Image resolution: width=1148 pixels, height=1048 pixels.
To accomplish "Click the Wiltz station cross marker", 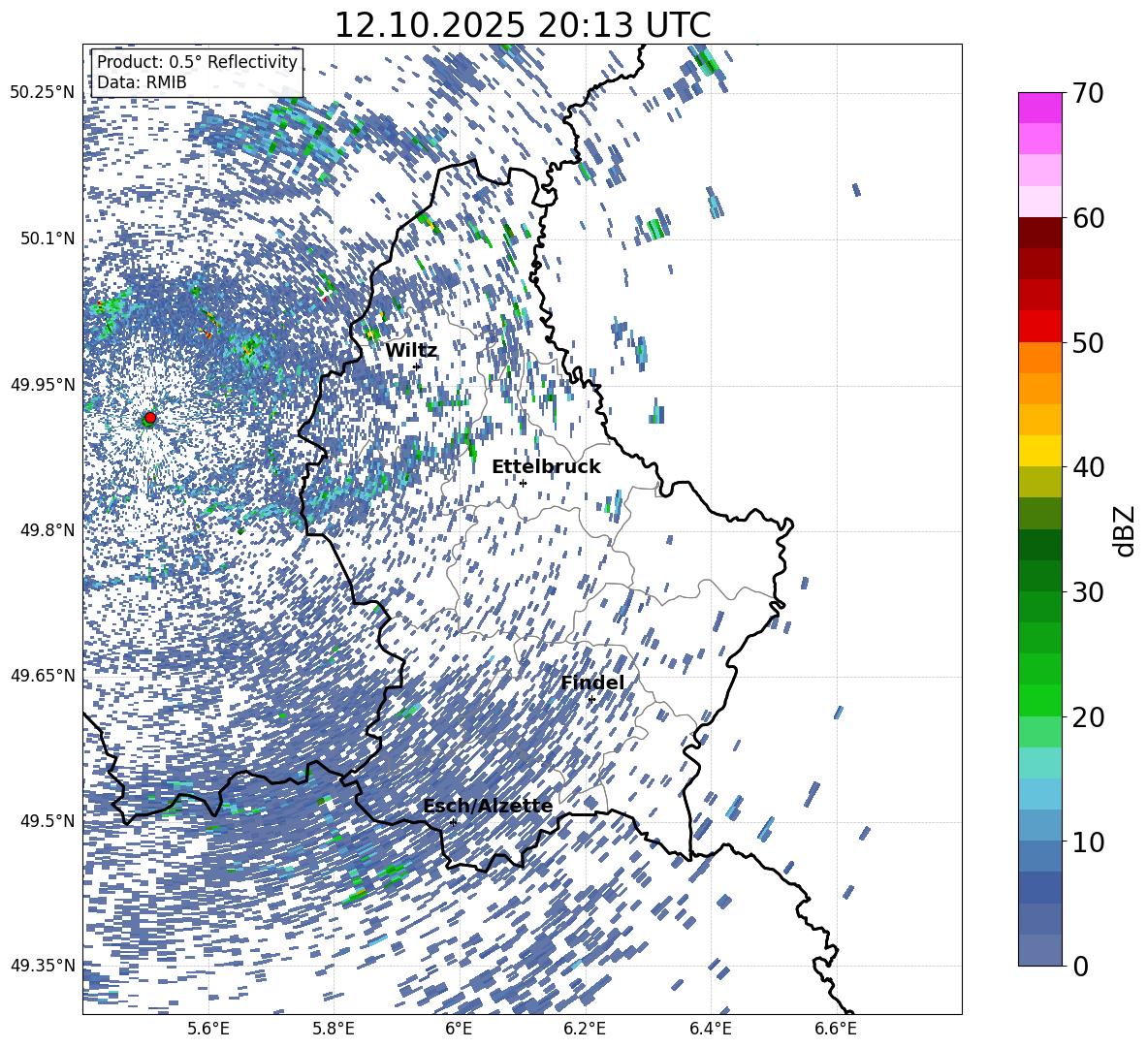I will click(x=417, y=365).
